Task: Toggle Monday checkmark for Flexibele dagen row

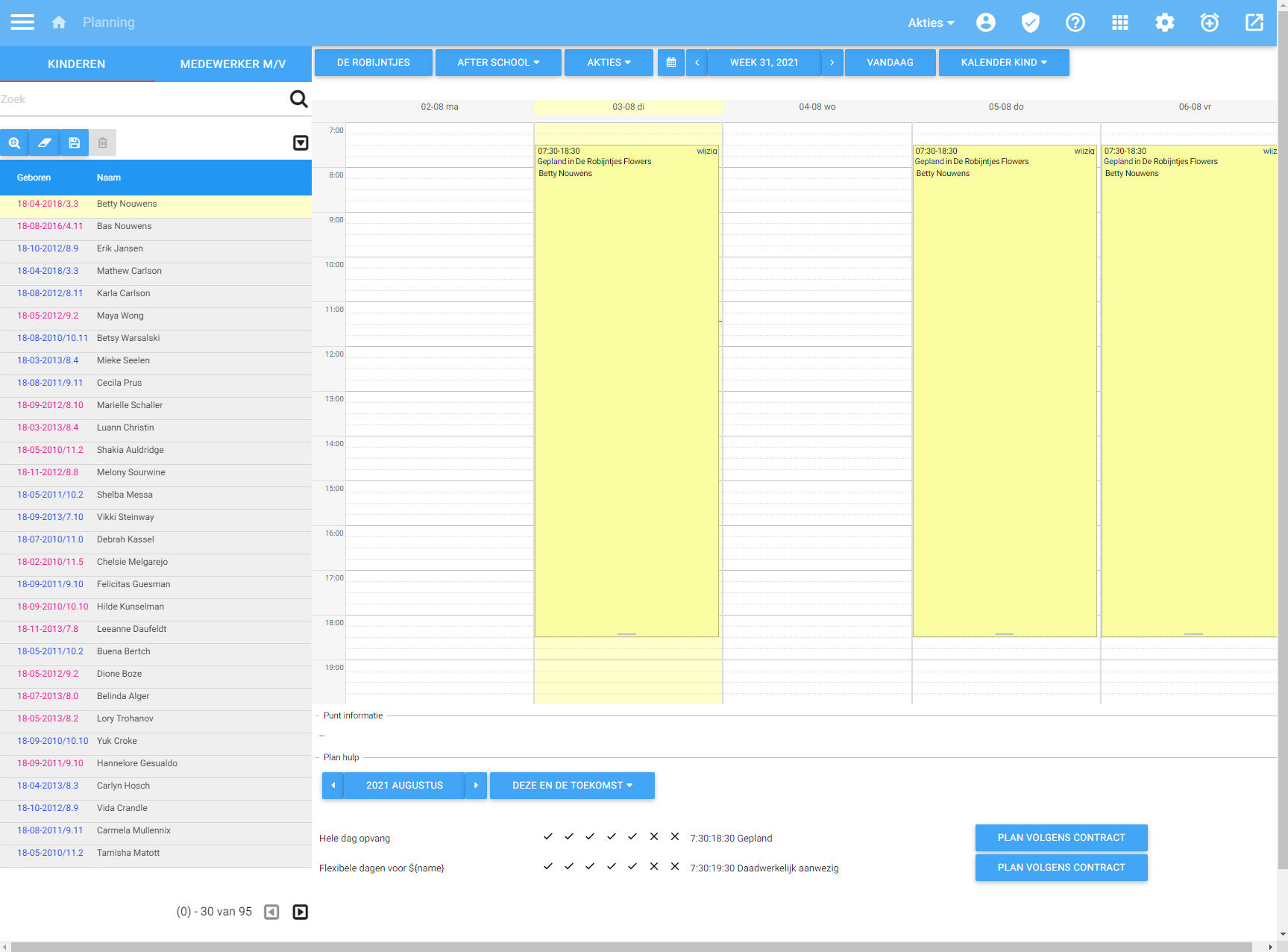Action: click(548, 867)
